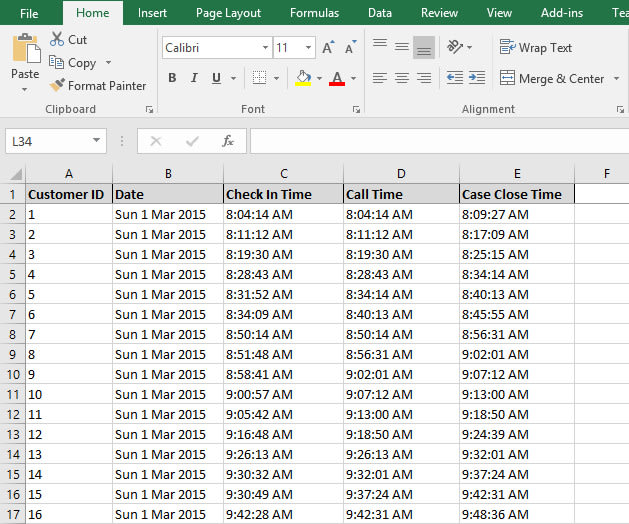Expand the Name Box dropdown
The height and width of the screenshot is (524, 629).
(x=96, y=140)
